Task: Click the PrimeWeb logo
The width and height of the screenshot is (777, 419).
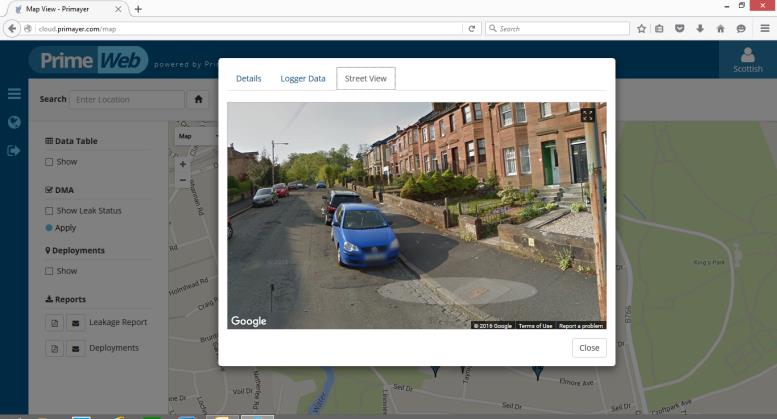Action: pos(89,60)
